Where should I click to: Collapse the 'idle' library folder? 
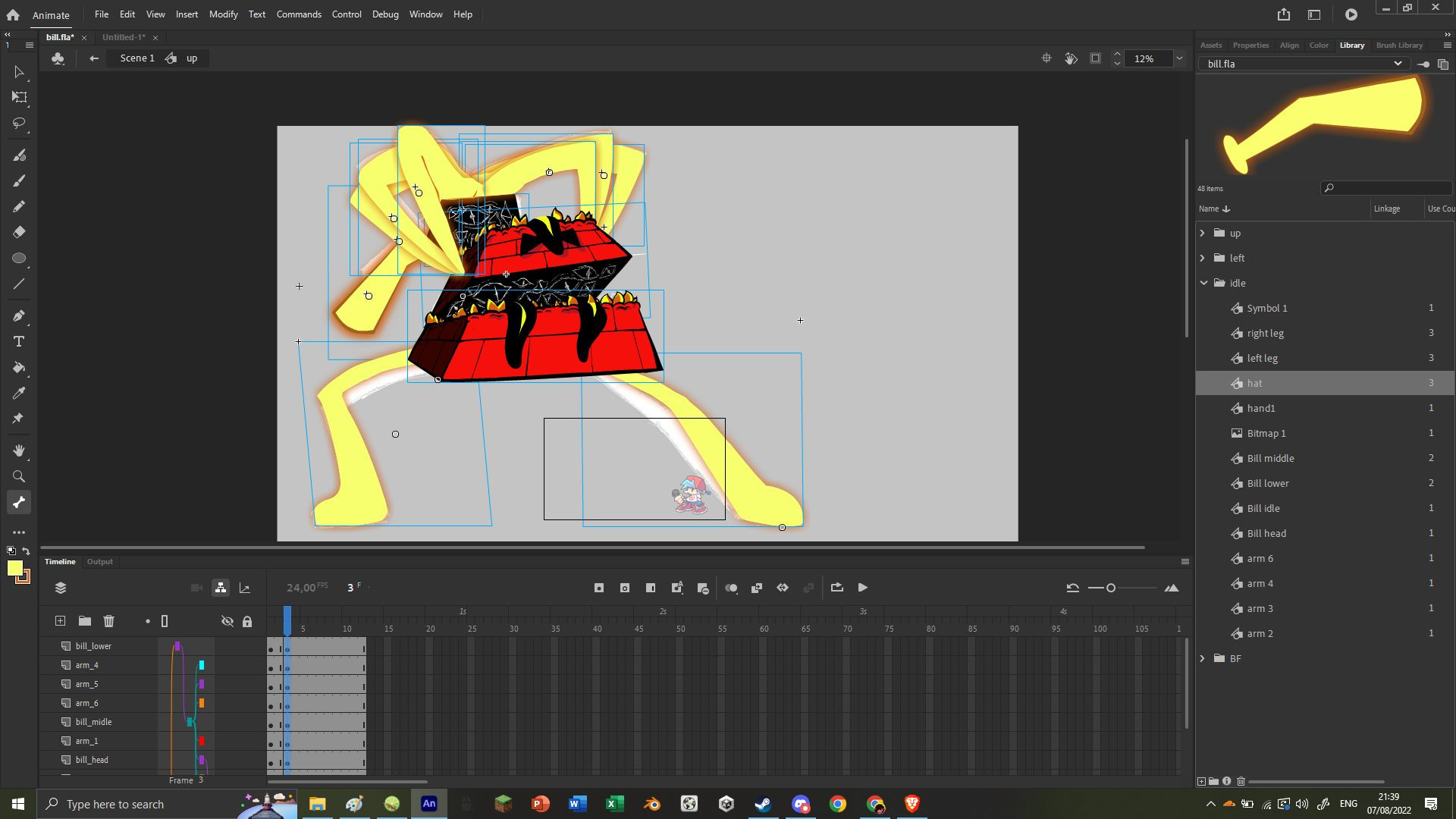coord(1205,282)
